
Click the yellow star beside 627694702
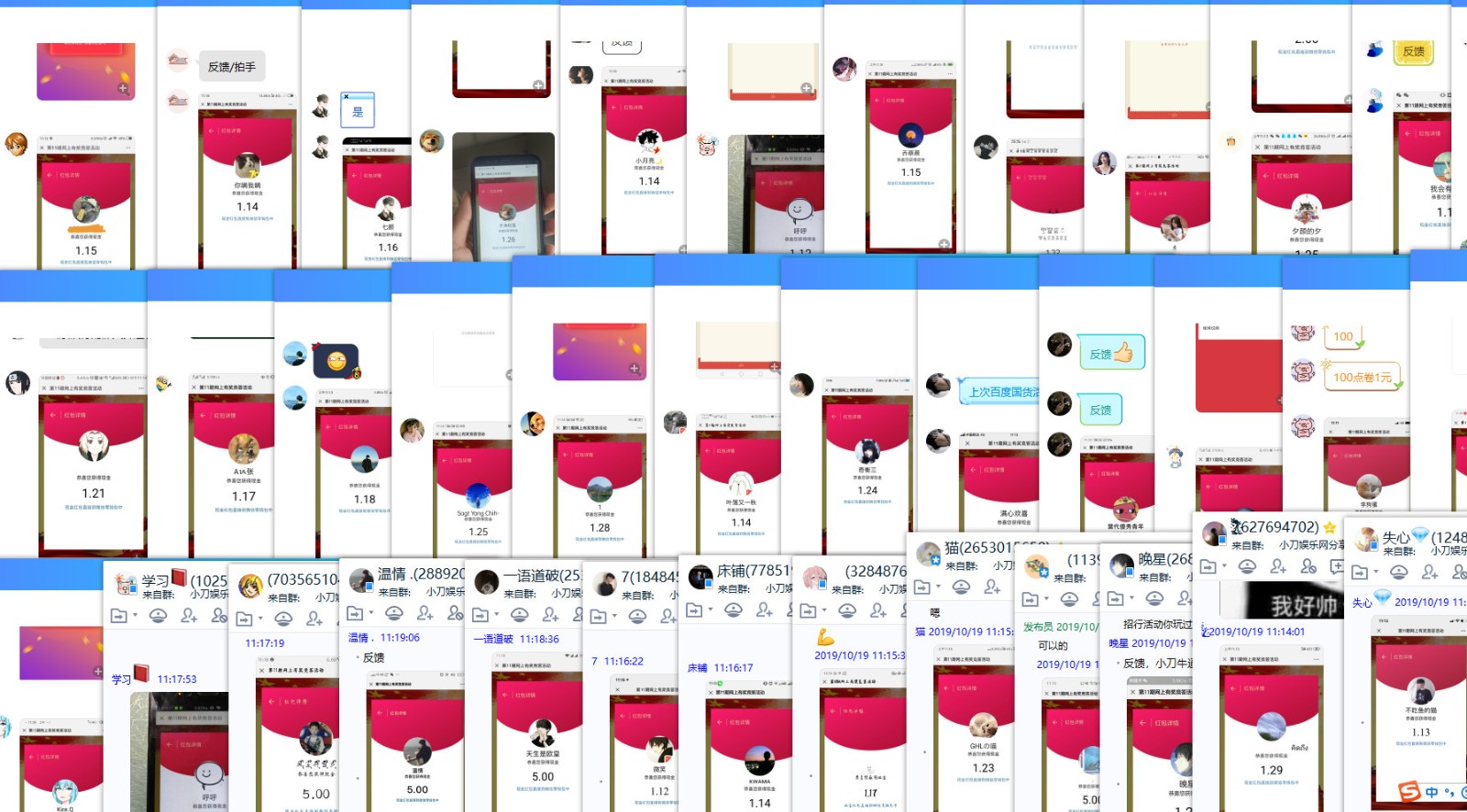point(1329,528)
